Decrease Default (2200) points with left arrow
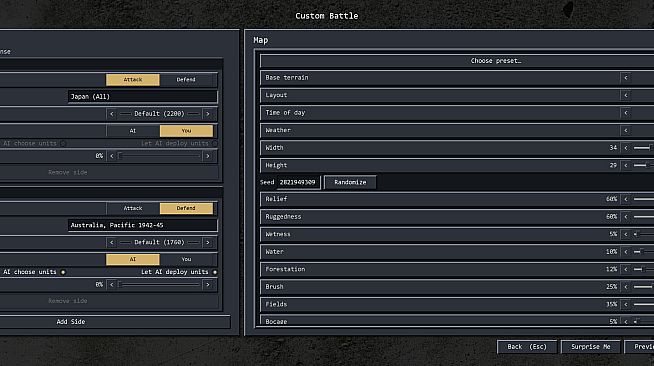The width and height of the screenshot is (654, 366). coord(111,114)
